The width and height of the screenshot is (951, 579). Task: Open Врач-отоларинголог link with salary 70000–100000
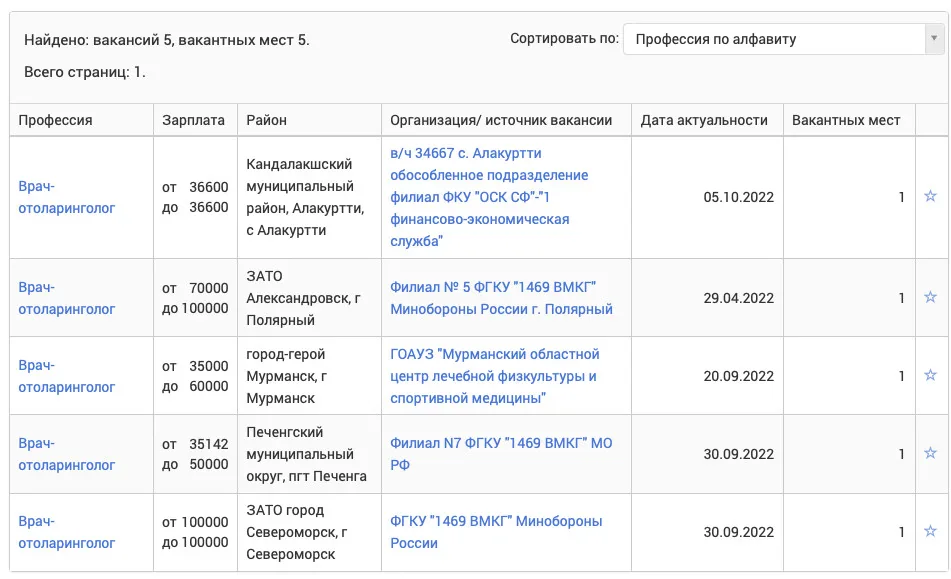[67, 298]
